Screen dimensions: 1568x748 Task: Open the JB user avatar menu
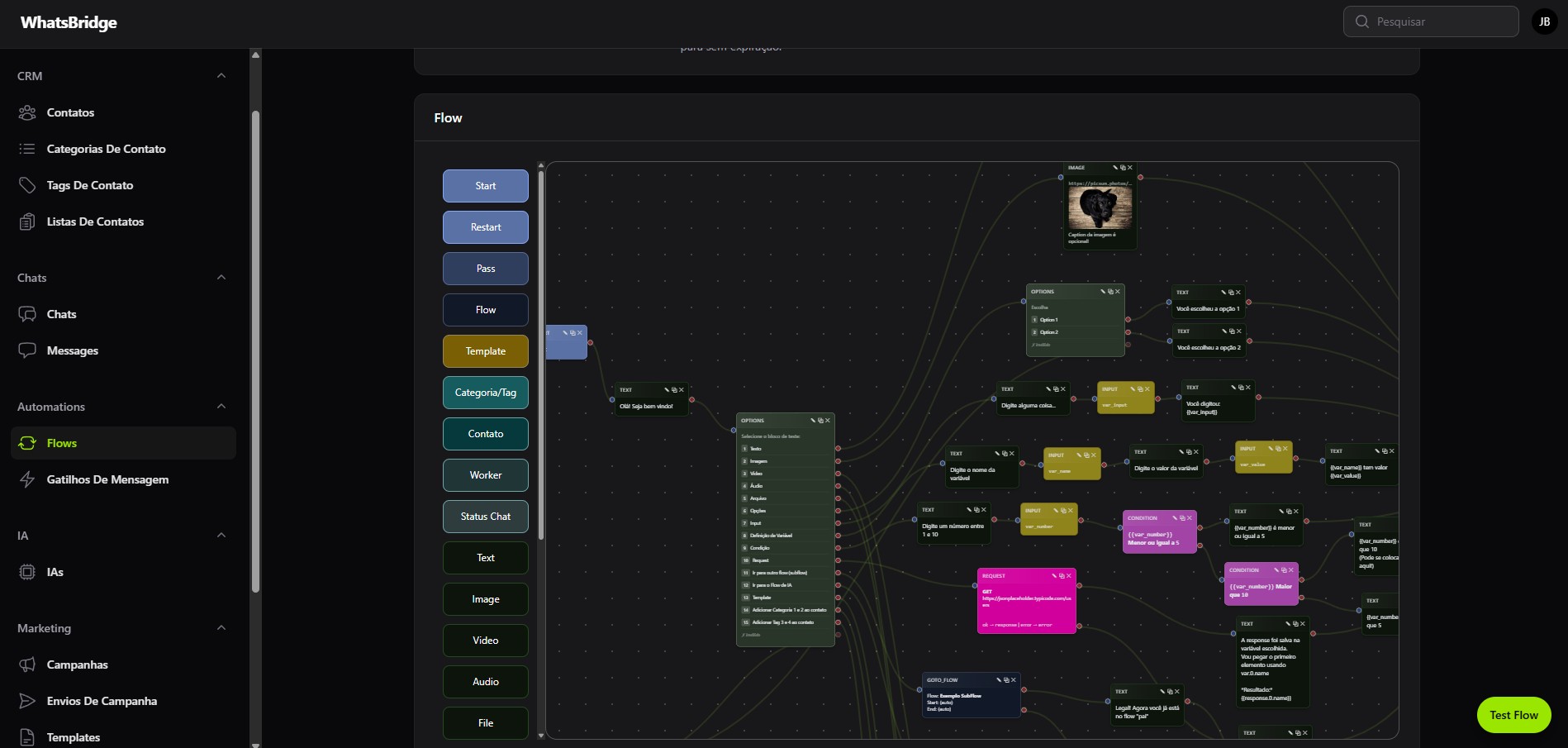[x=1544, y=21]
